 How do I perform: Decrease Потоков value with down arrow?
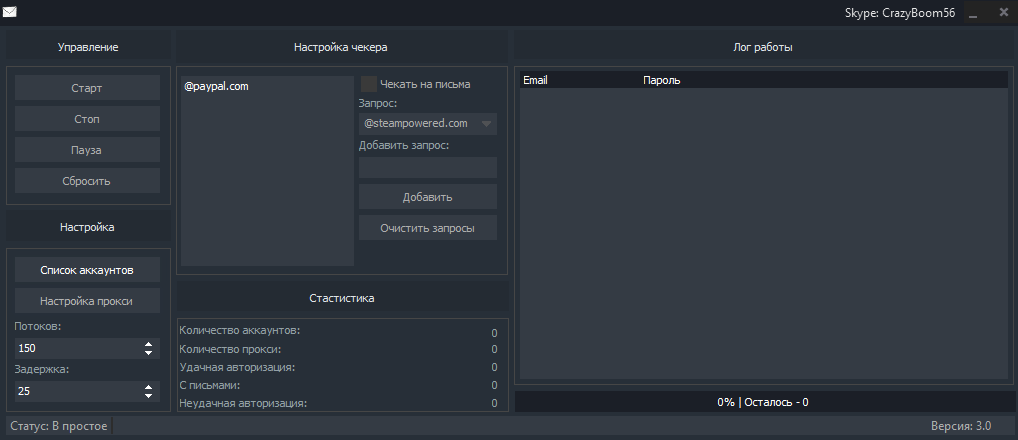[149, 353]
